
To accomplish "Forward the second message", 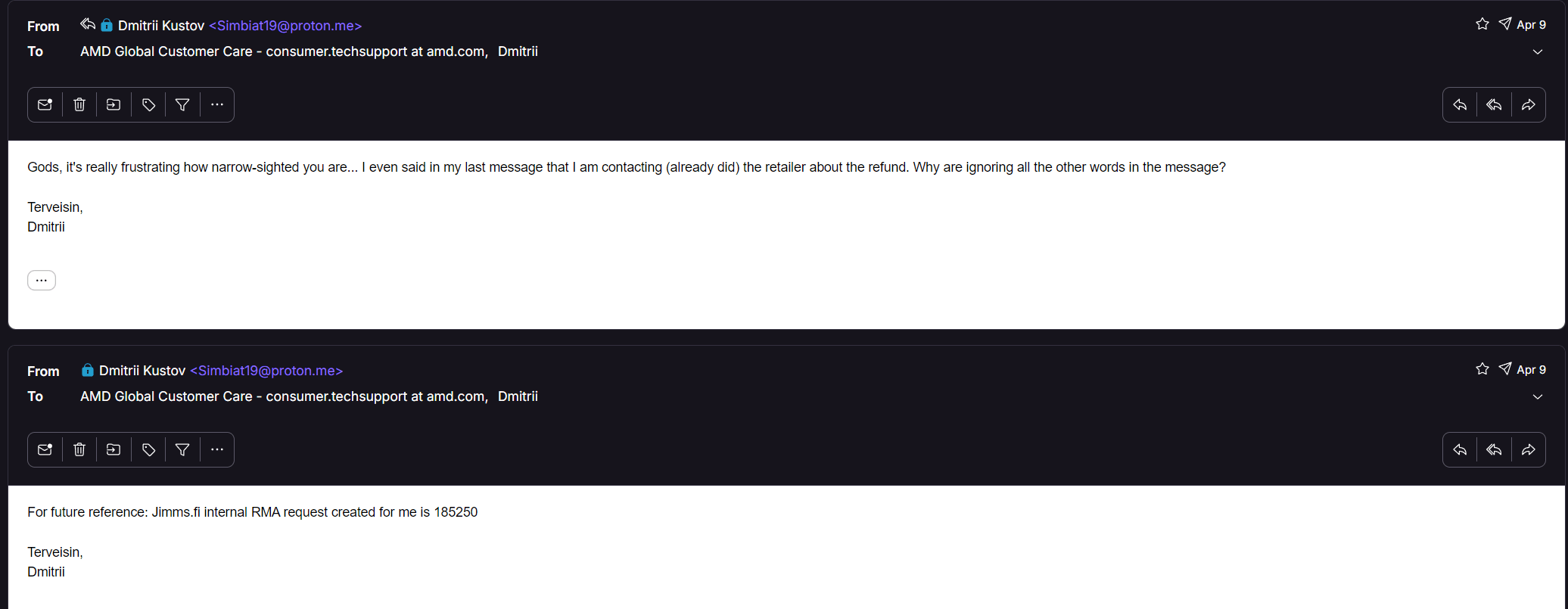I will [1529, 450].
